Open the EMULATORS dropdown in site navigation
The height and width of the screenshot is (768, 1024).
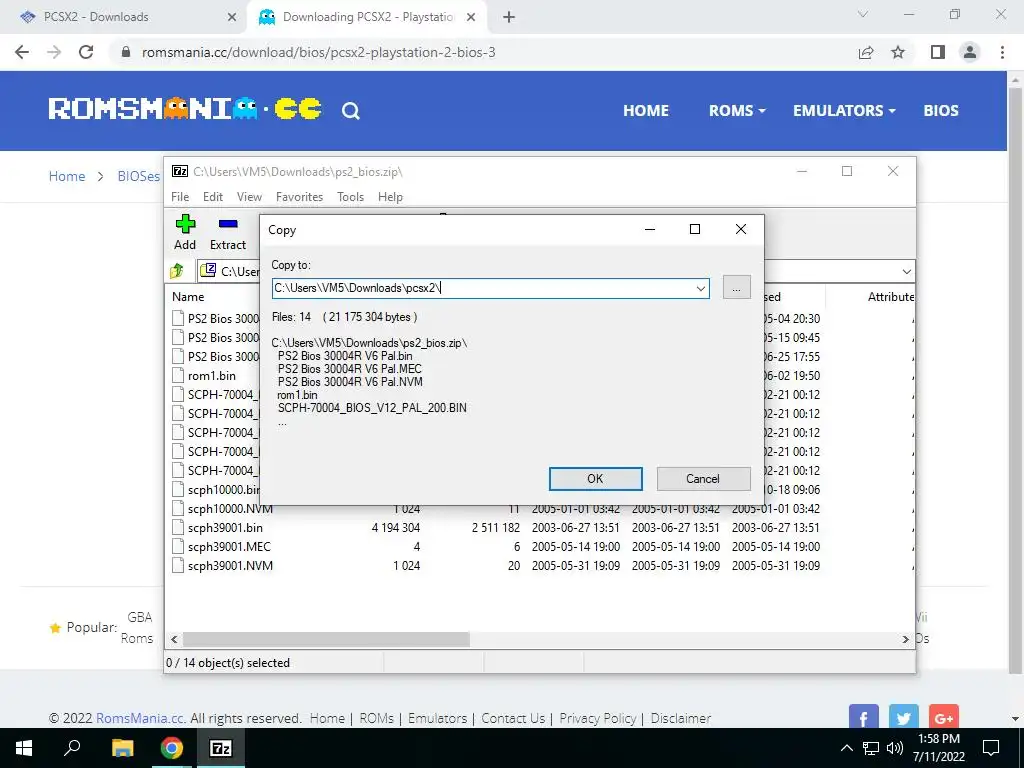pos(844,111)
